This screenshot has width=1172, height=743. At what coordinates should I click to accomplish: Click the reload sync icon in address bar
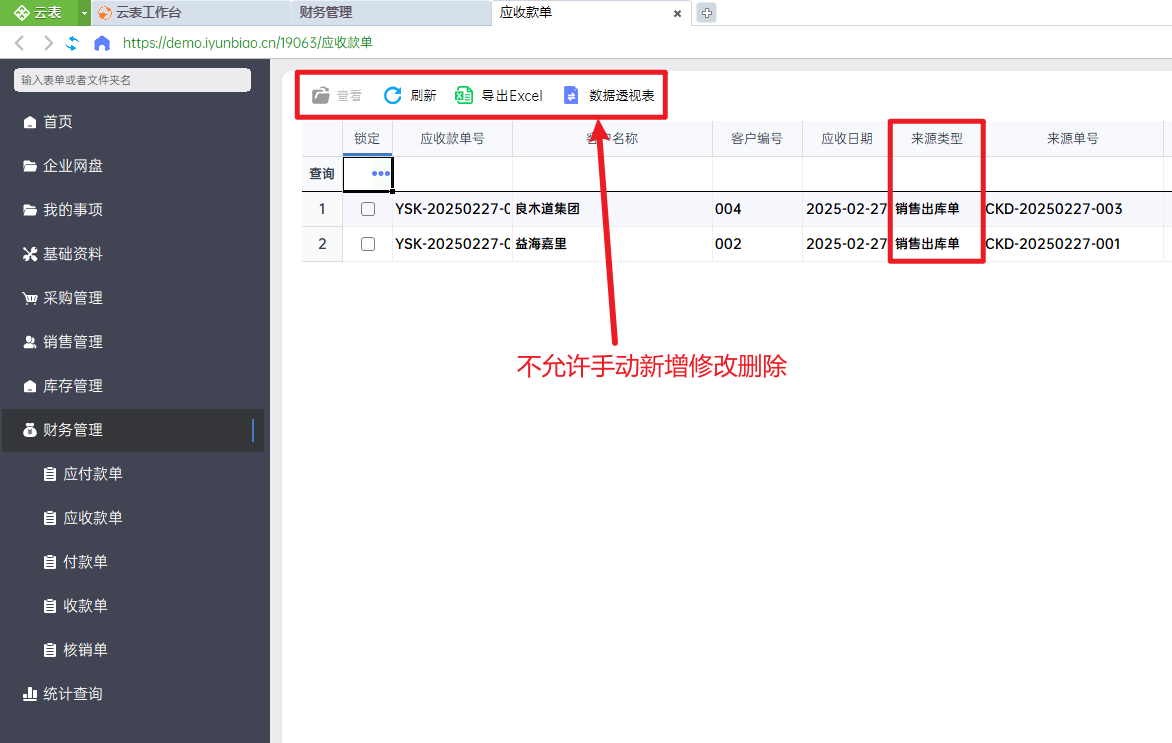pos(73,43)
